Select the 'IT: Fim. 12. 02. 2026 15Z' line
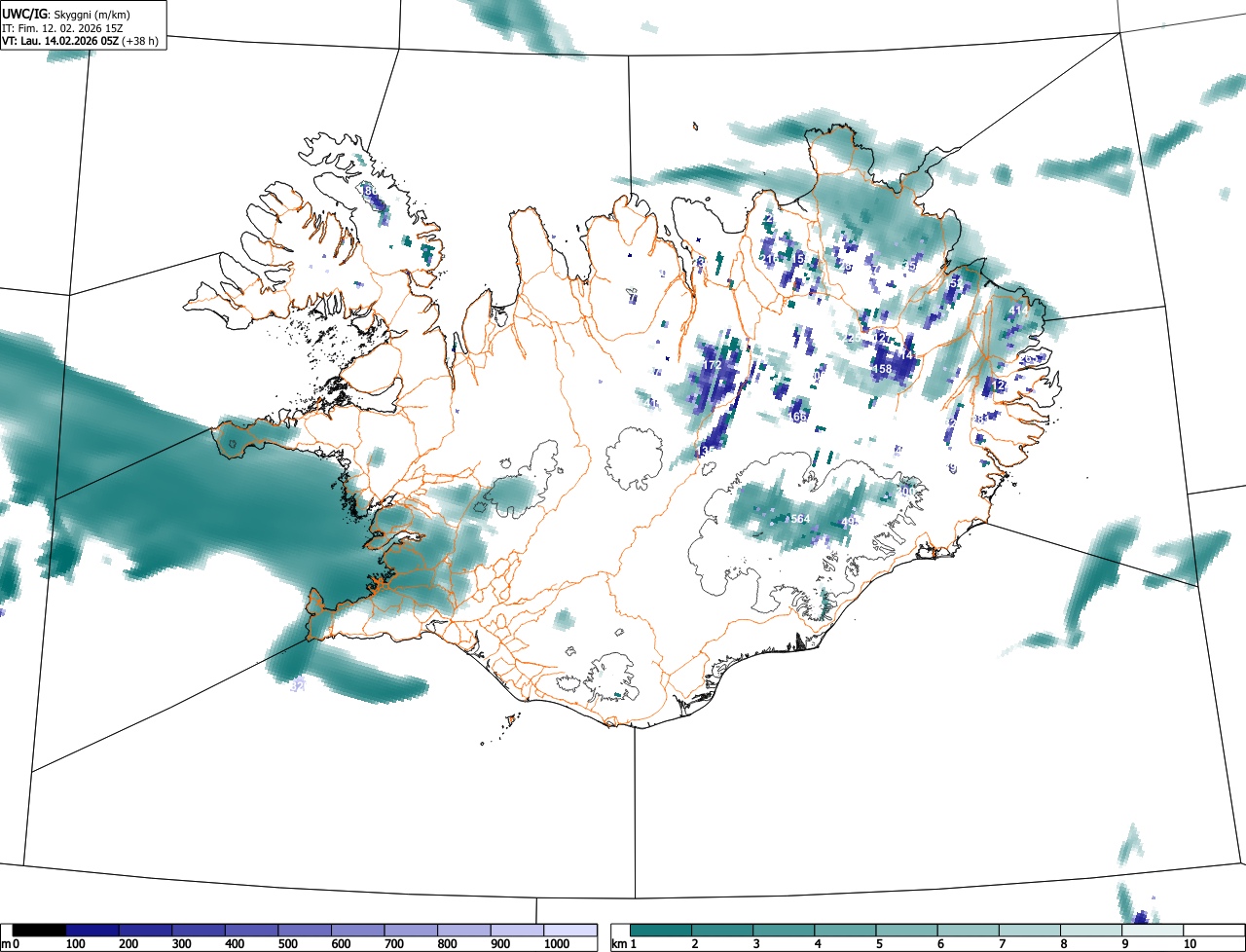1246x952 pixels. coord(62,27)
